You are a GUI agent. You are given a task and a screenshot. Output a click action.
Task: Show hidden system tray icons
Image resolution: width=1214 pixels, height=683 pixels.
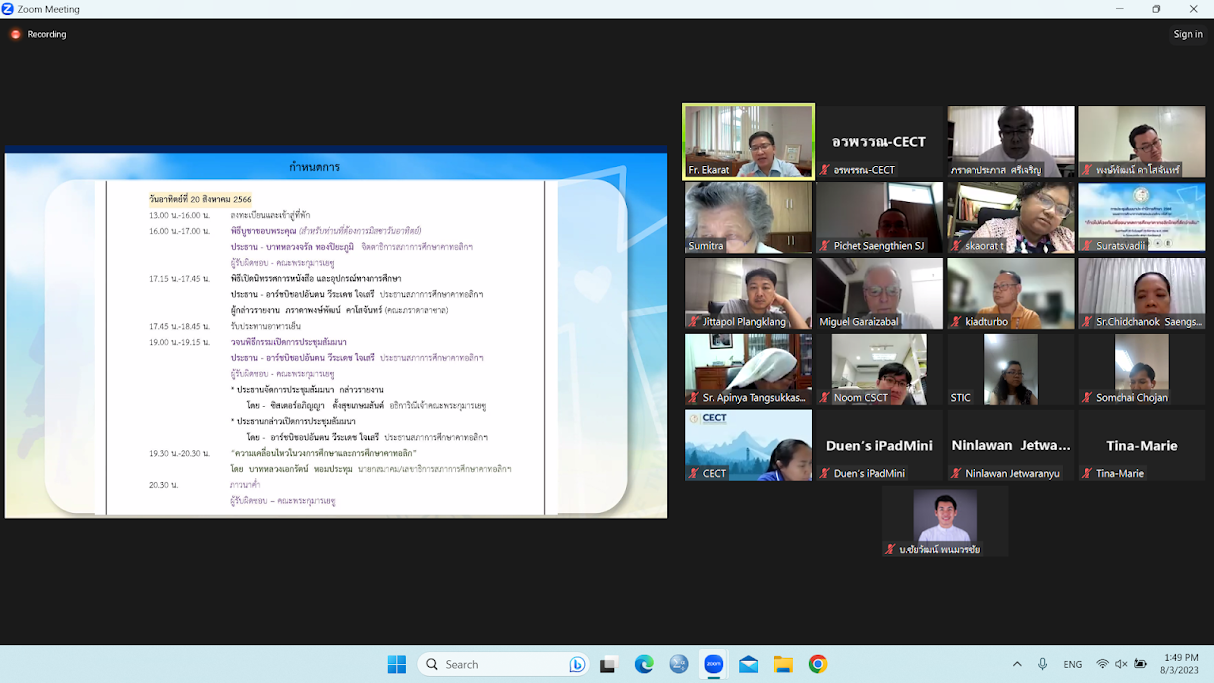click(x=1017, y=664)
